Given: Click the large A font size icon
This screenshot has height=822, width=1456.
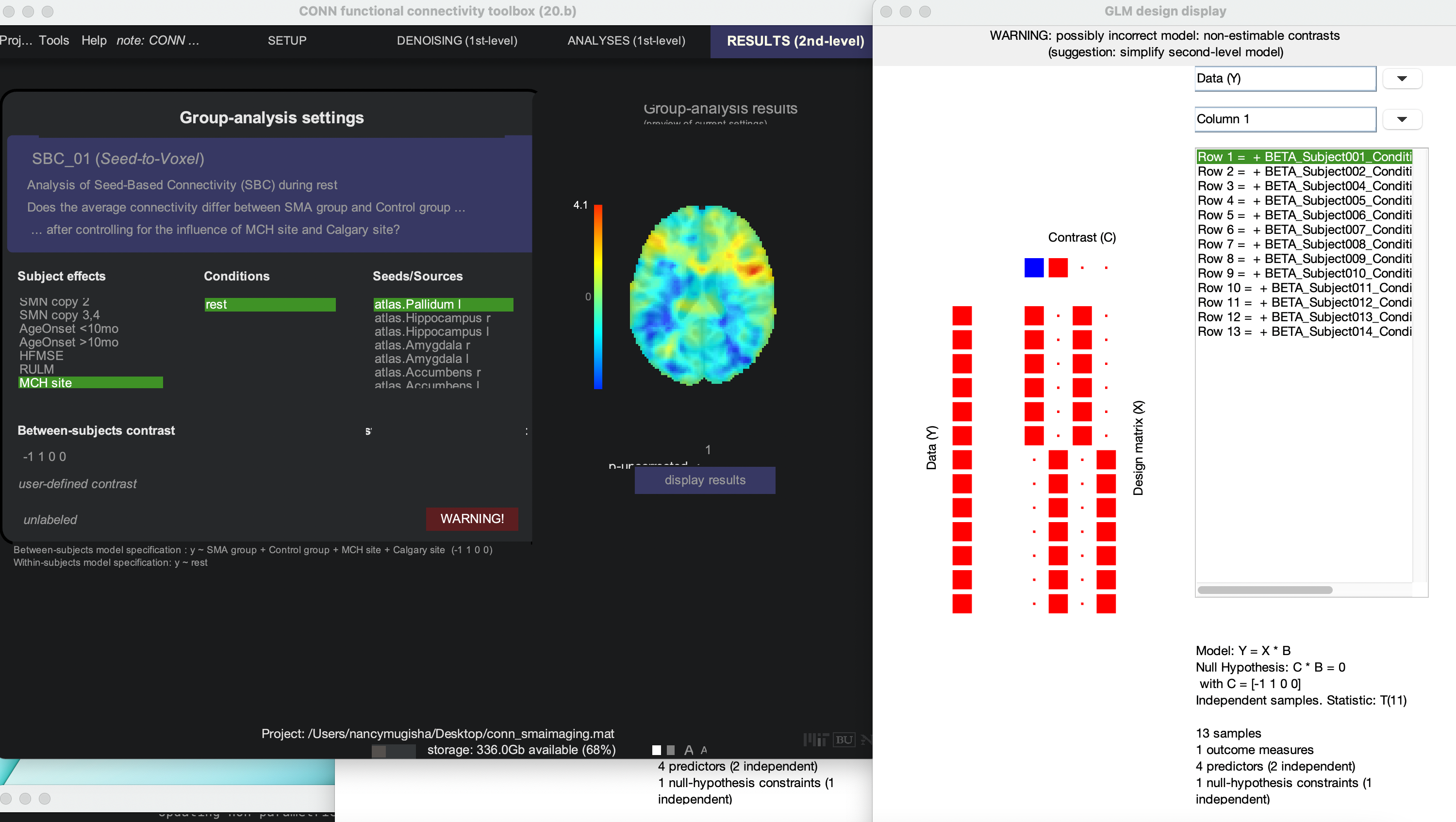Looking at the screenshot, I should click(x=688, y=750).
